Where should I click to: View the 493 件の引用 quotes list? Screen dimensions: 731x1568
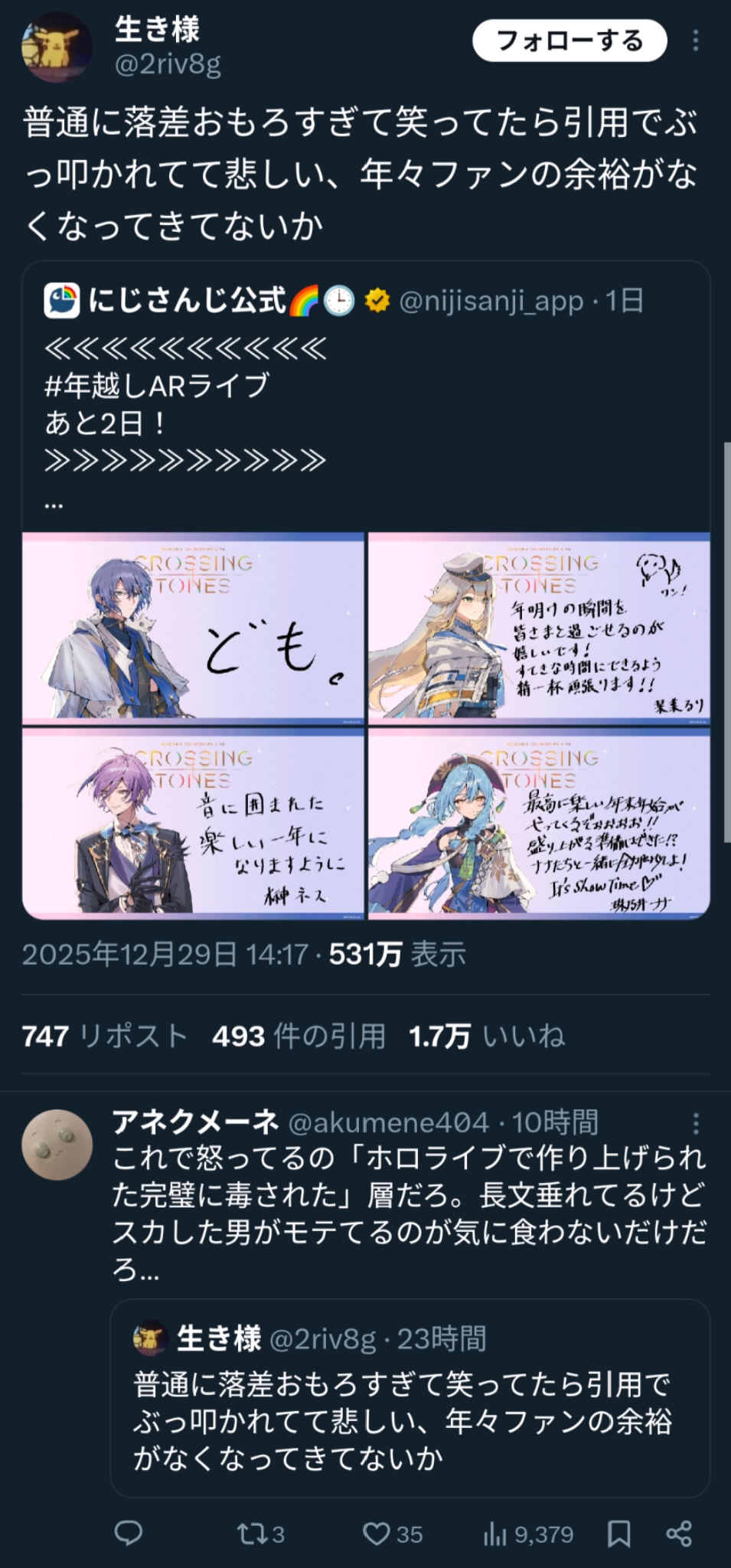click(x=299, y=1036)
